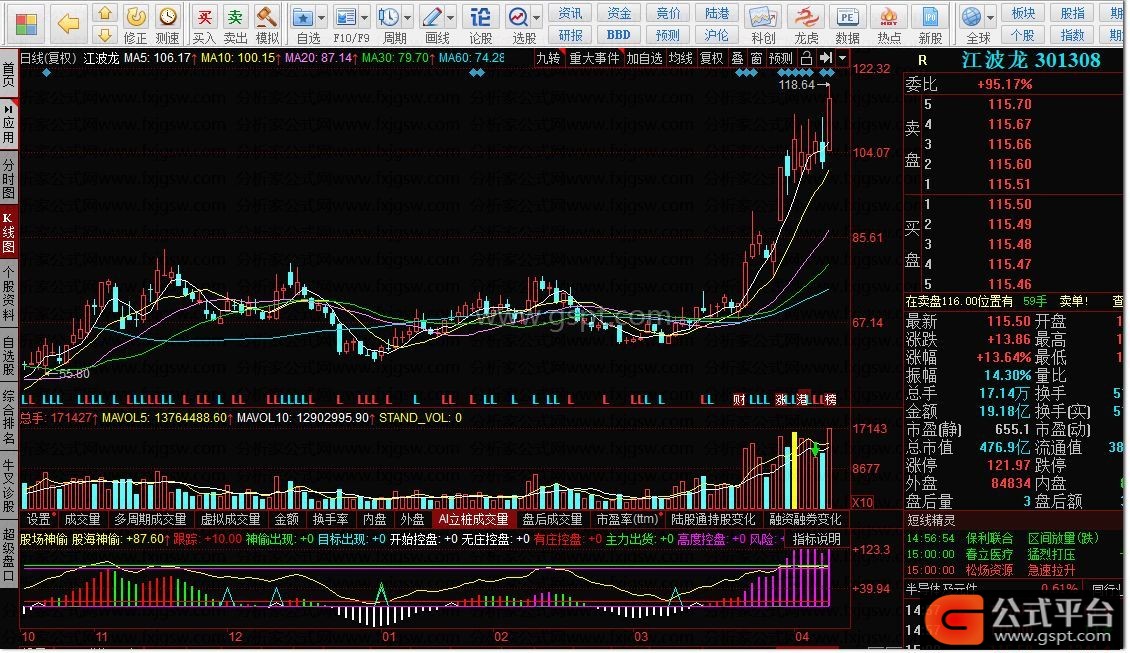The image size is (1130, 653).
Task: Select the AI立桩成交量 tab
Action: [x=473, y=519]
